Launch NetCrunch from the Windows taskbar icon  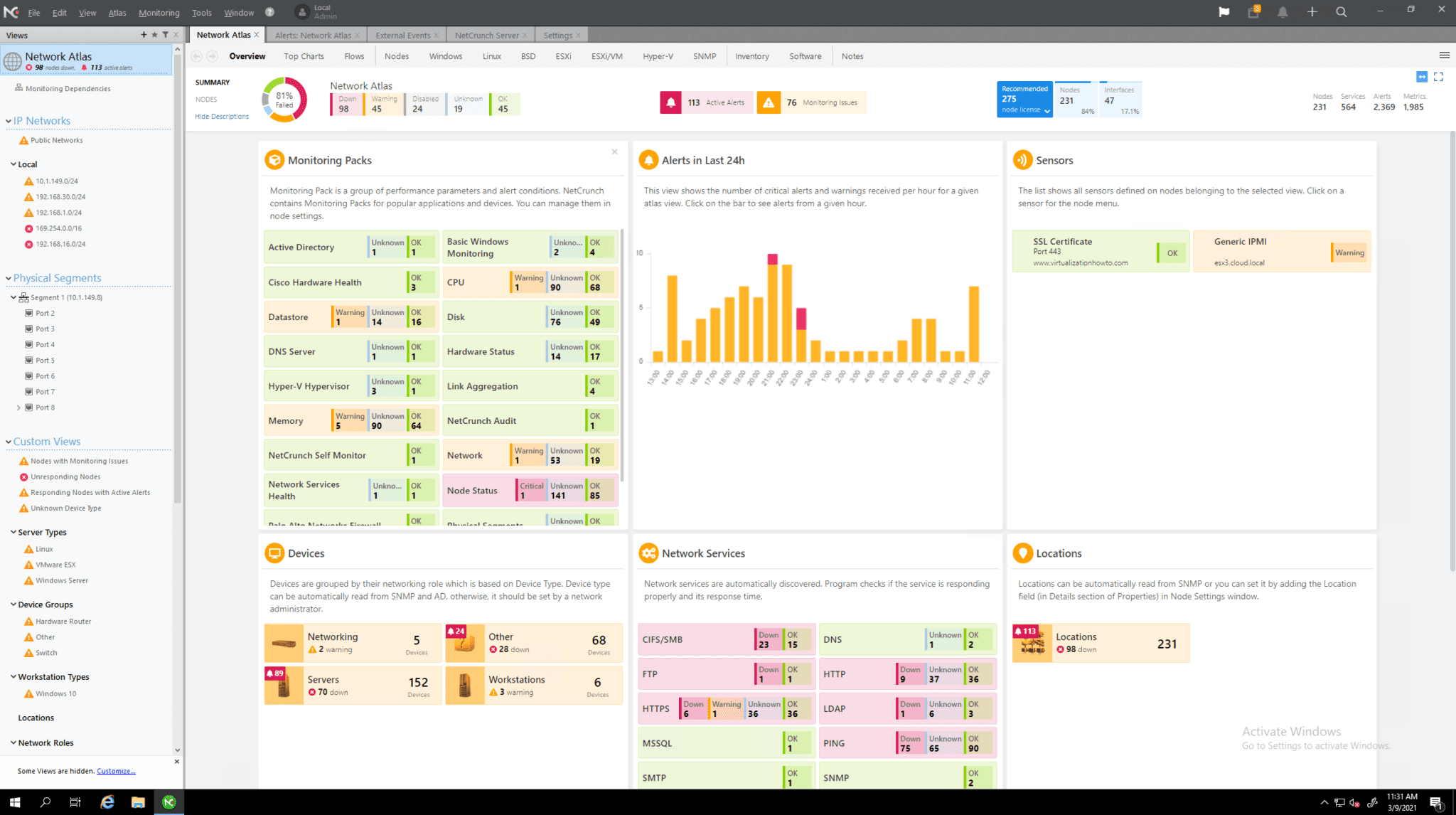point(168,802)
